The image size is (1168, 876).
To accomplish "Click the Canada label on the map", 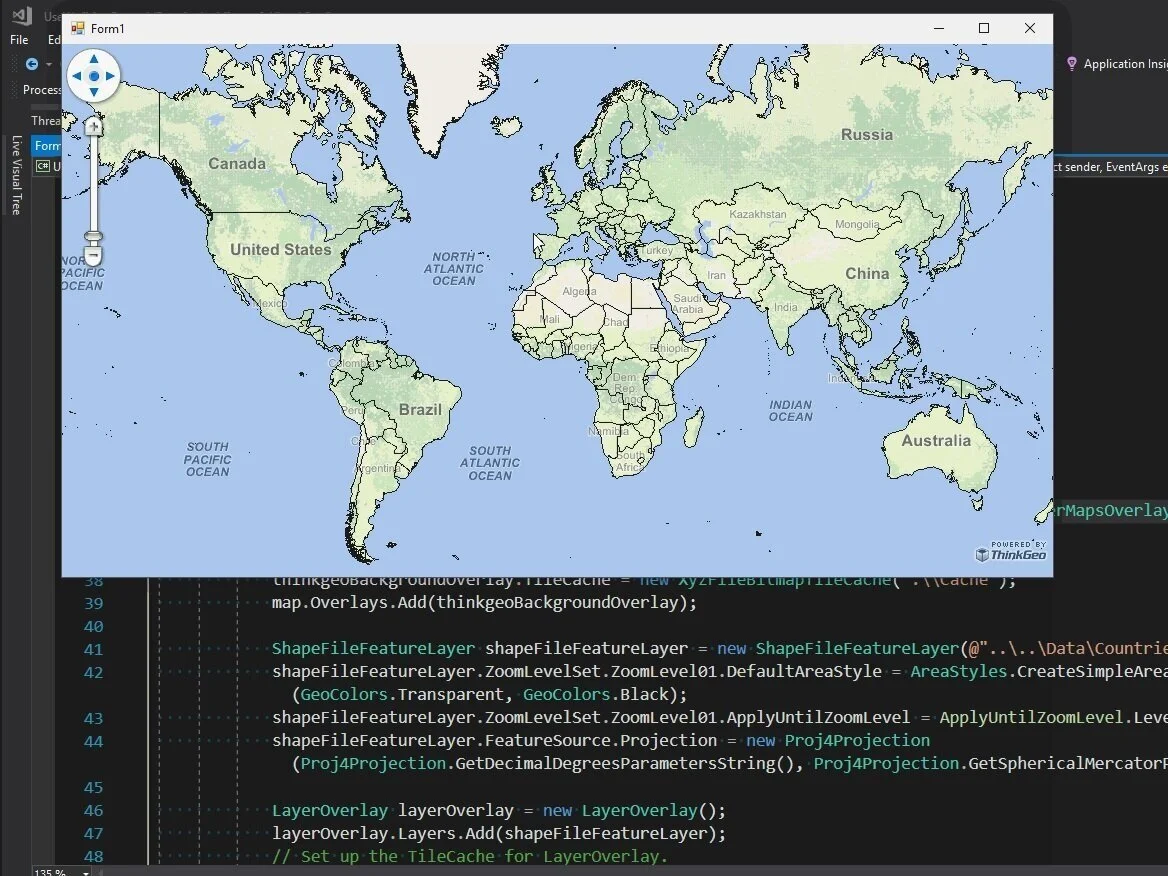I will 237,164.
